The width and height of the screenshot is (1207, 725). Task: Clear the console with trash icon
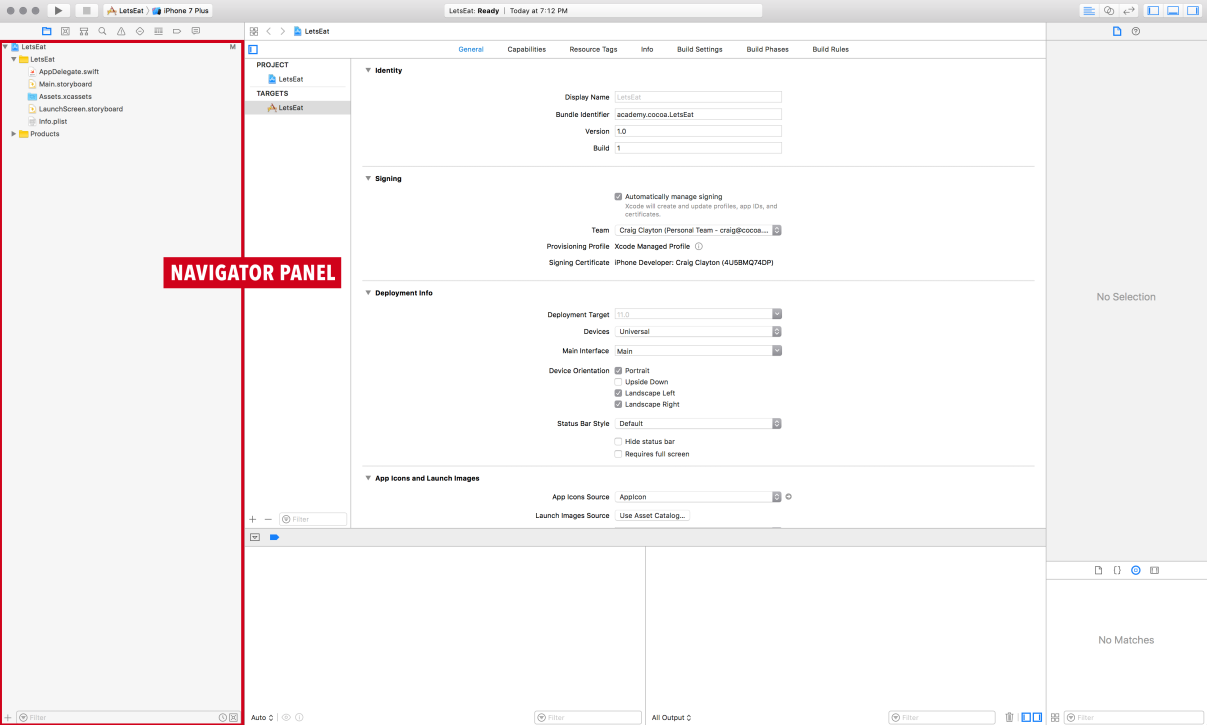(x=1009, y=717)
